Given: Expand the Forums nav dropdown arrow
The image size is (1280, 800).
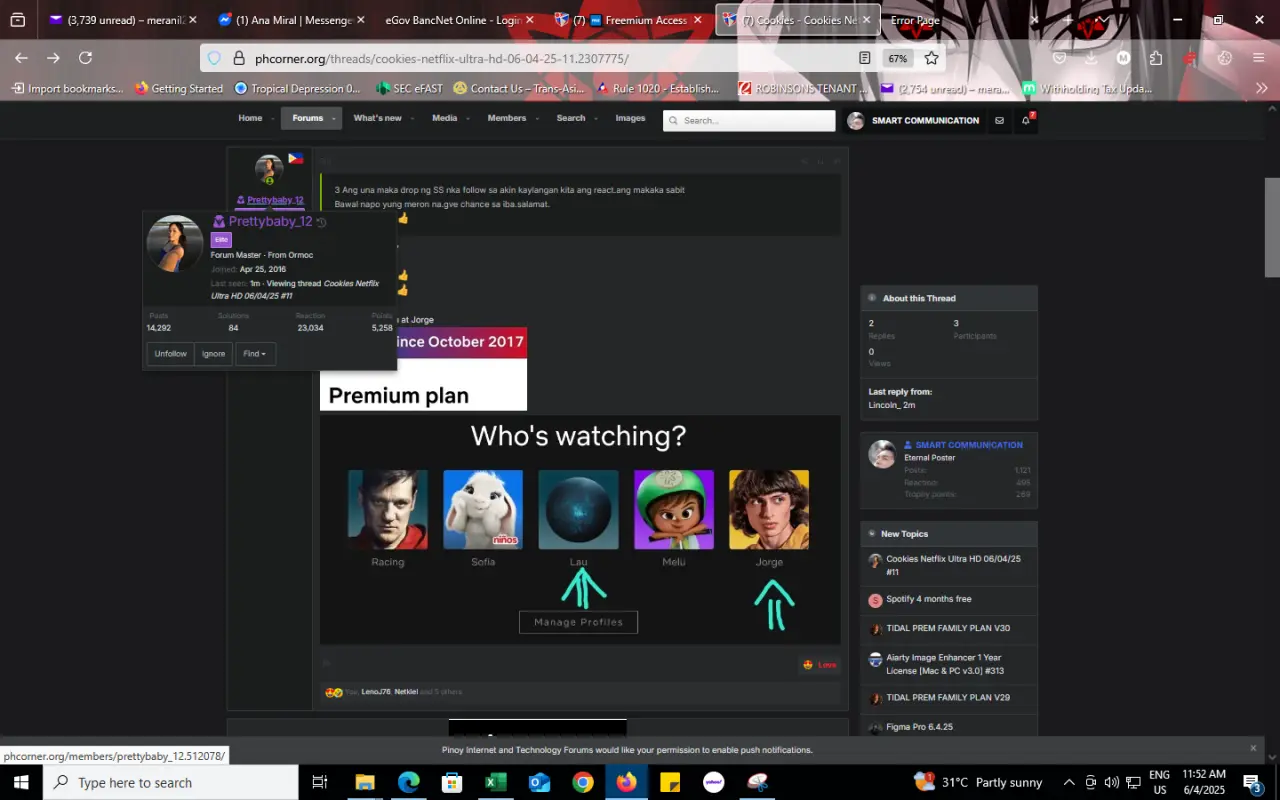Looking at the screenshot, I should [334, 119].
